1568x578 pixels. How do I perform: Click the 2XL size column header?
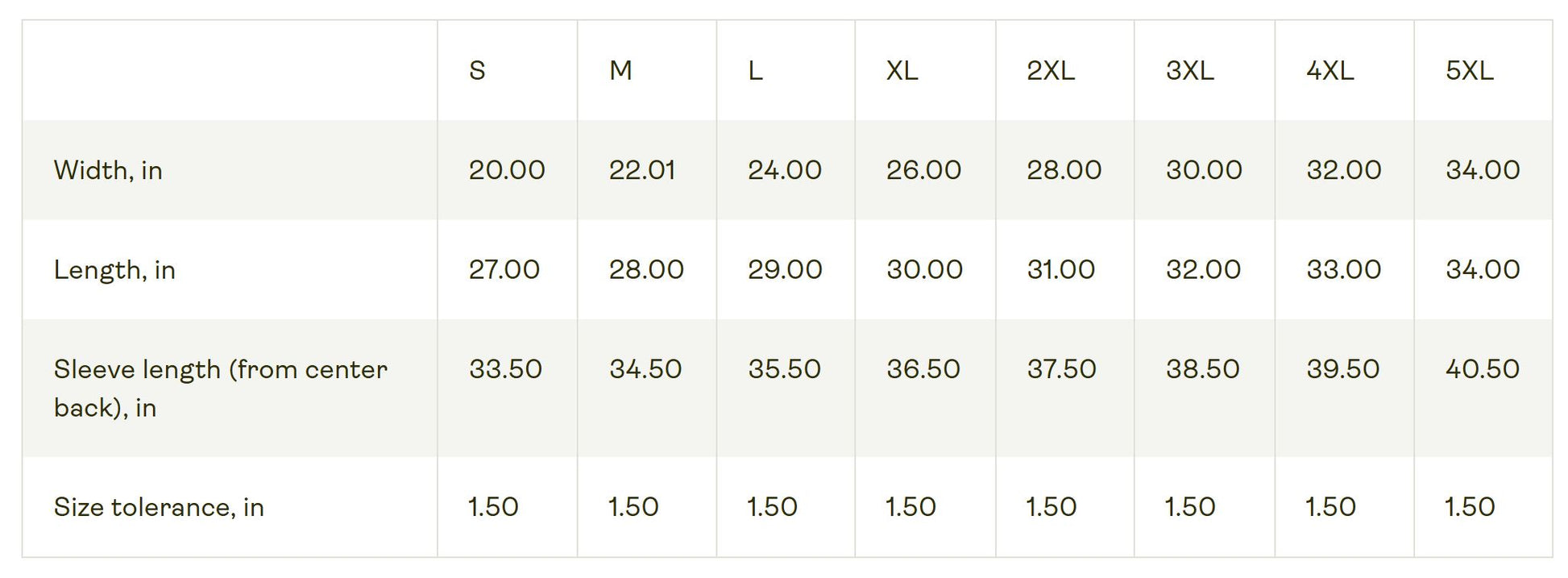1051,71
